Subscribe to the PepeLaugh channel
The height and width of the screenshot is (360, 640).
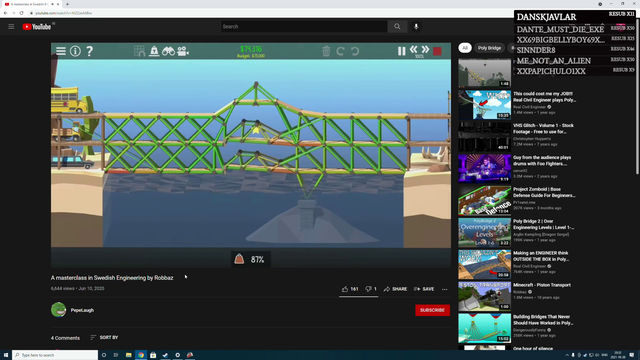(x=432, y=310)
